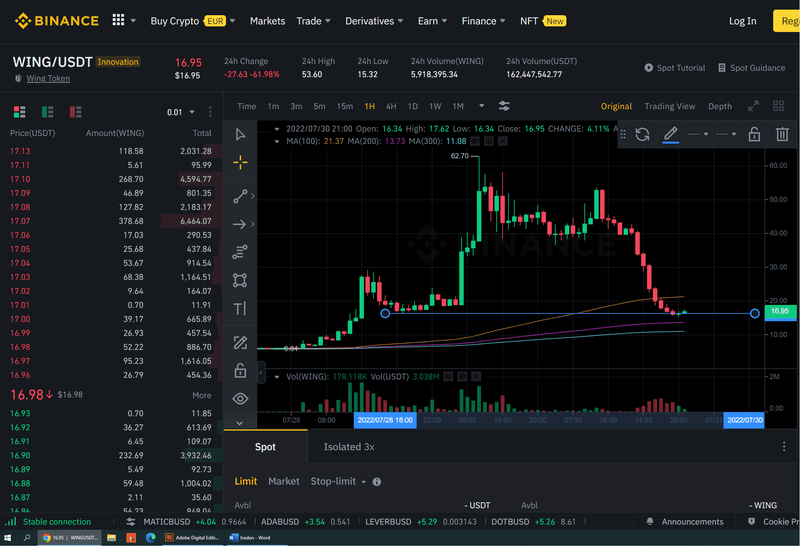This screenshot has height=547, width=800.
Task: Open chart indicator settings sliders icon
Action: coord(504,106)
